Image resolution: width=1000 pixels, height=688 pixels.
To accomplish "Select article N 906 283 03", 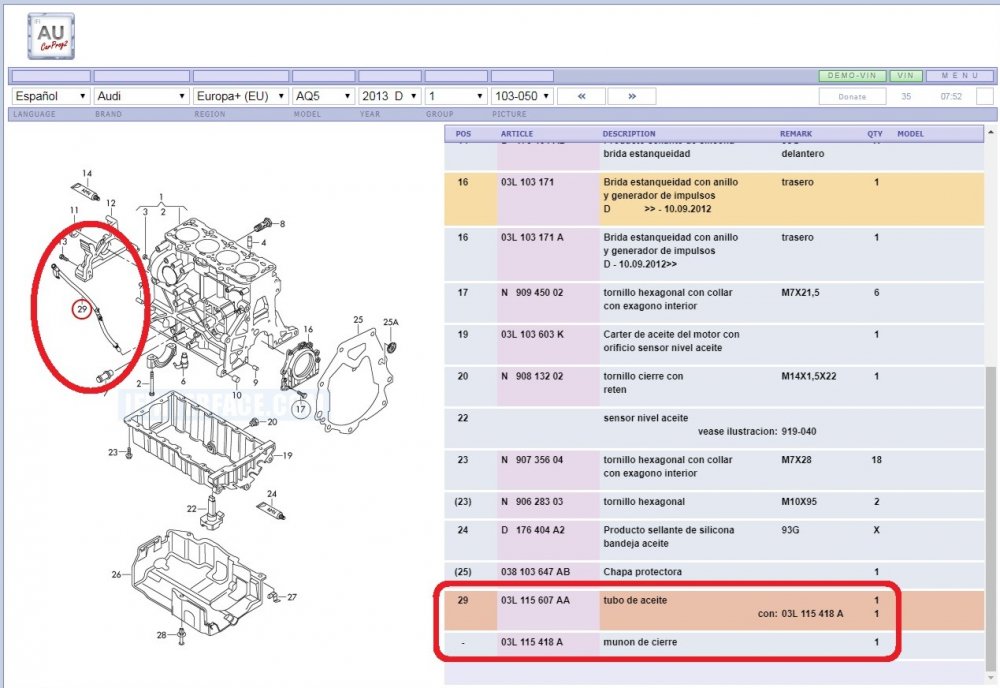I will click(x=532, y=502).
